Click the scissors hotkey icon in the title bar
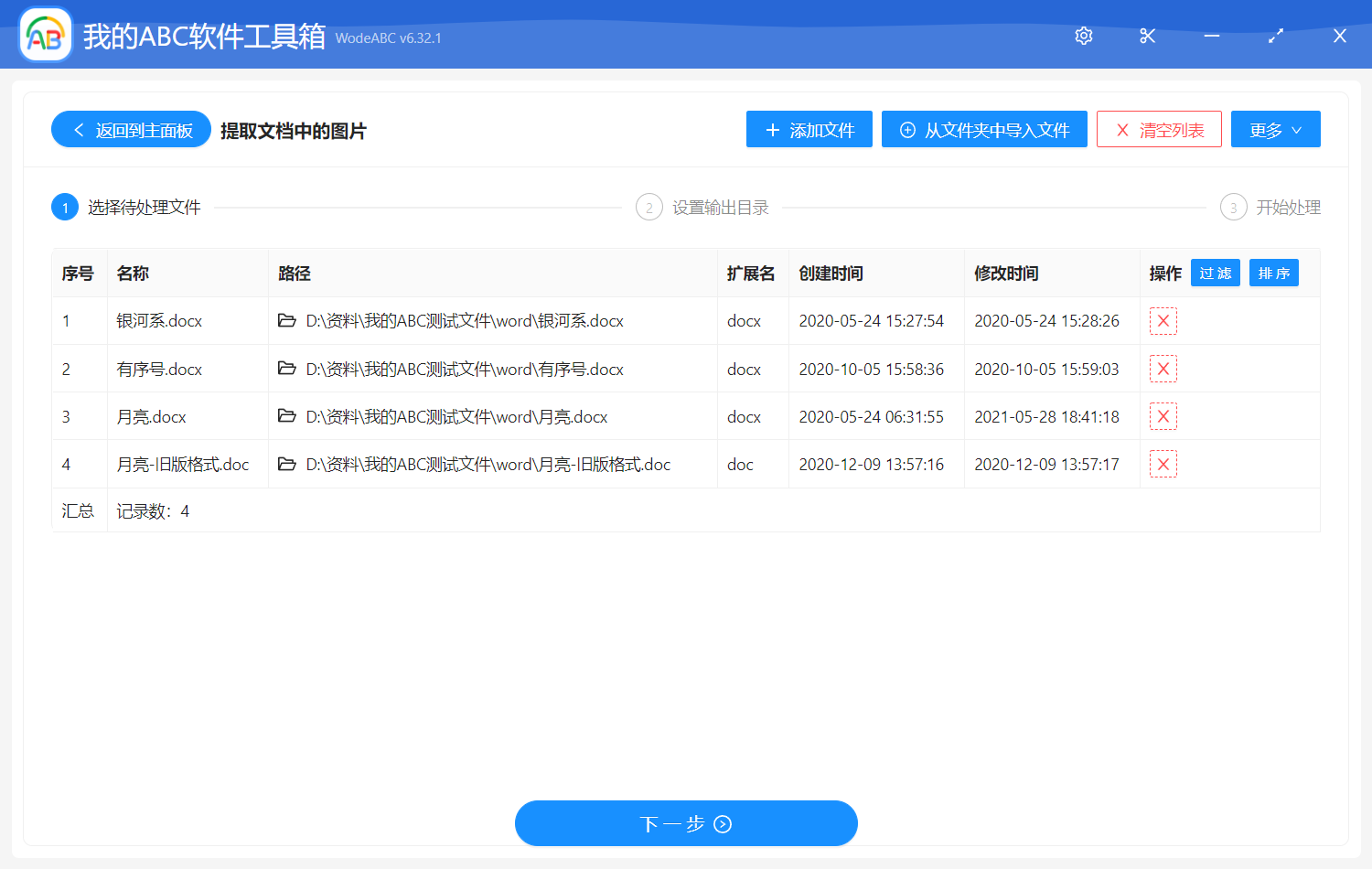 1147,36
